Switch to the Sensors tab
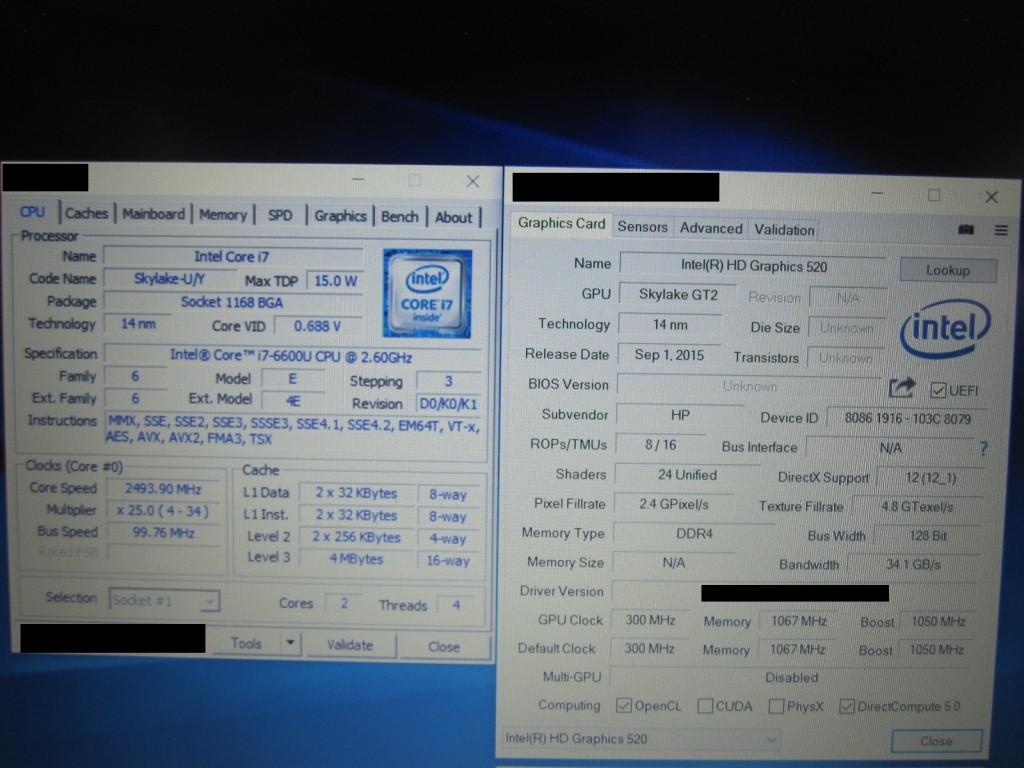The image size is (1024, 768). coord(643,227)
